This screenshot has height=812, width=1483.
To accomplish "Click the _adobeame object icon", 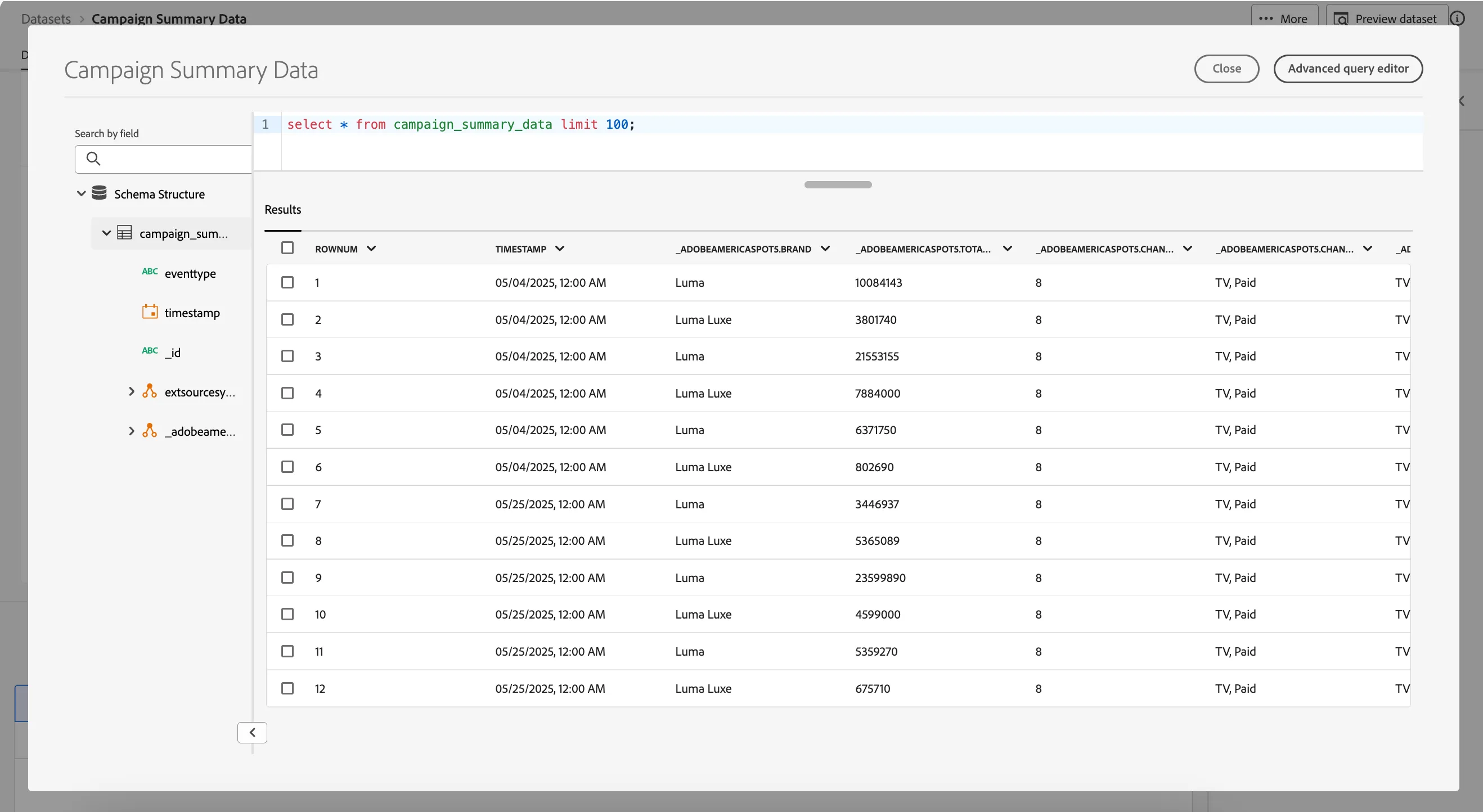I will tap(150, 430).
